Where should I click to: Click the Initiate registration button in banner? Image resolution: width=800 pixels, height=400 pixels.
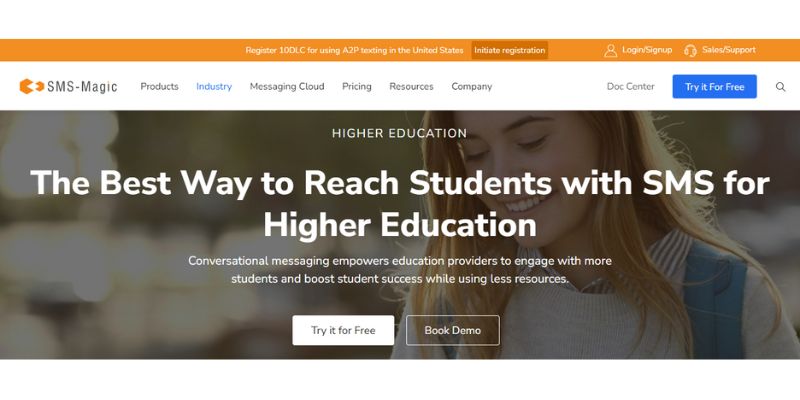[510, 51]
